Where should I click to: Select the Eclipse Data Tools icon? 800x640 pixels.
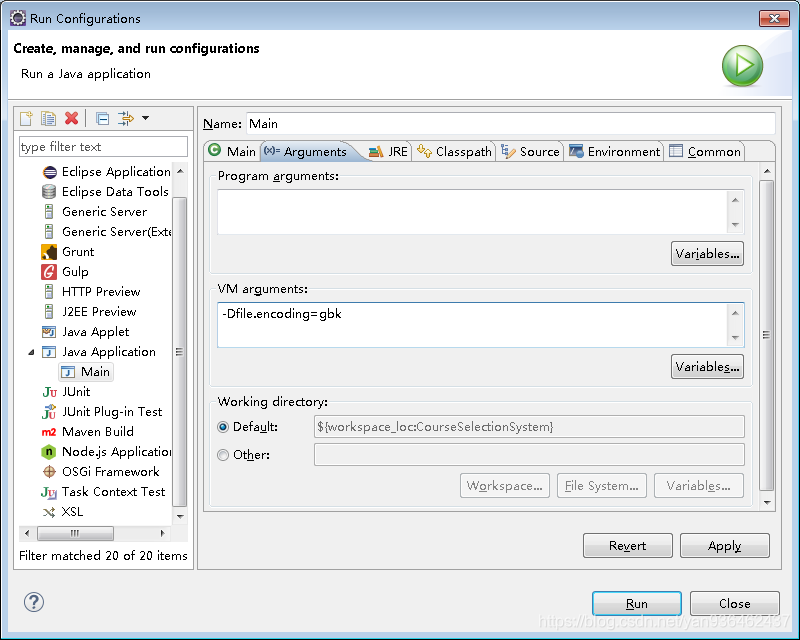49,192
